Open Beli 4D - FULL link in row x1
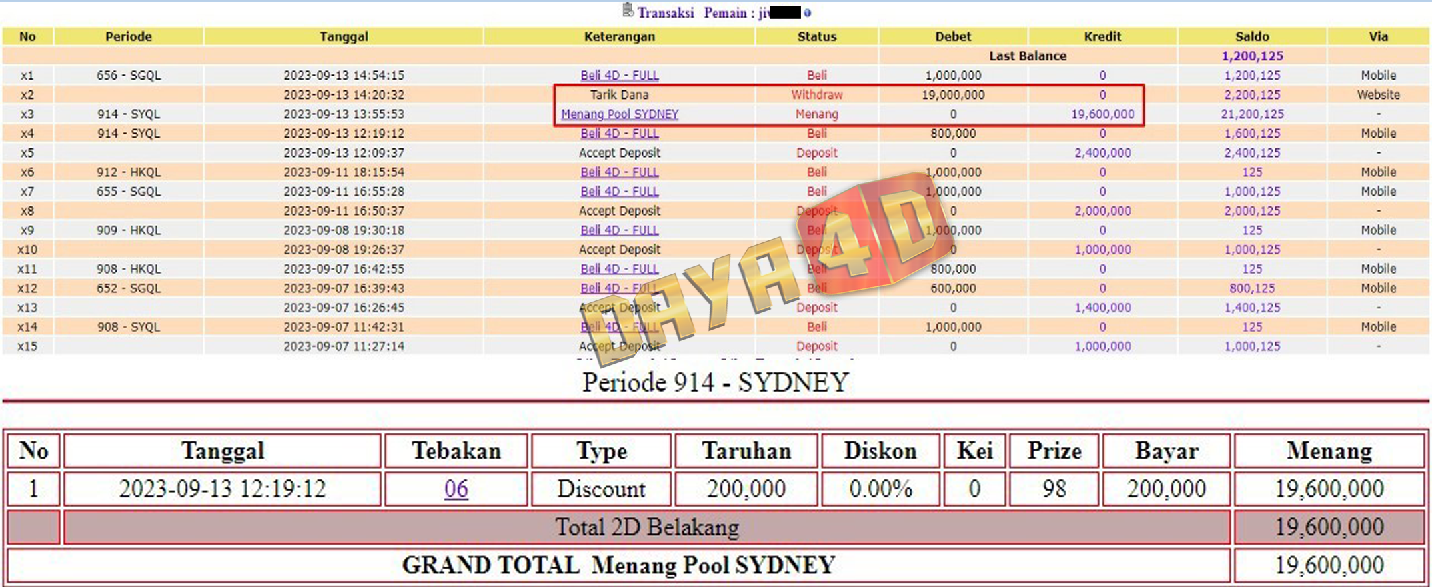1432x587 pixels. pyautogui.click(x=619, y=75)
